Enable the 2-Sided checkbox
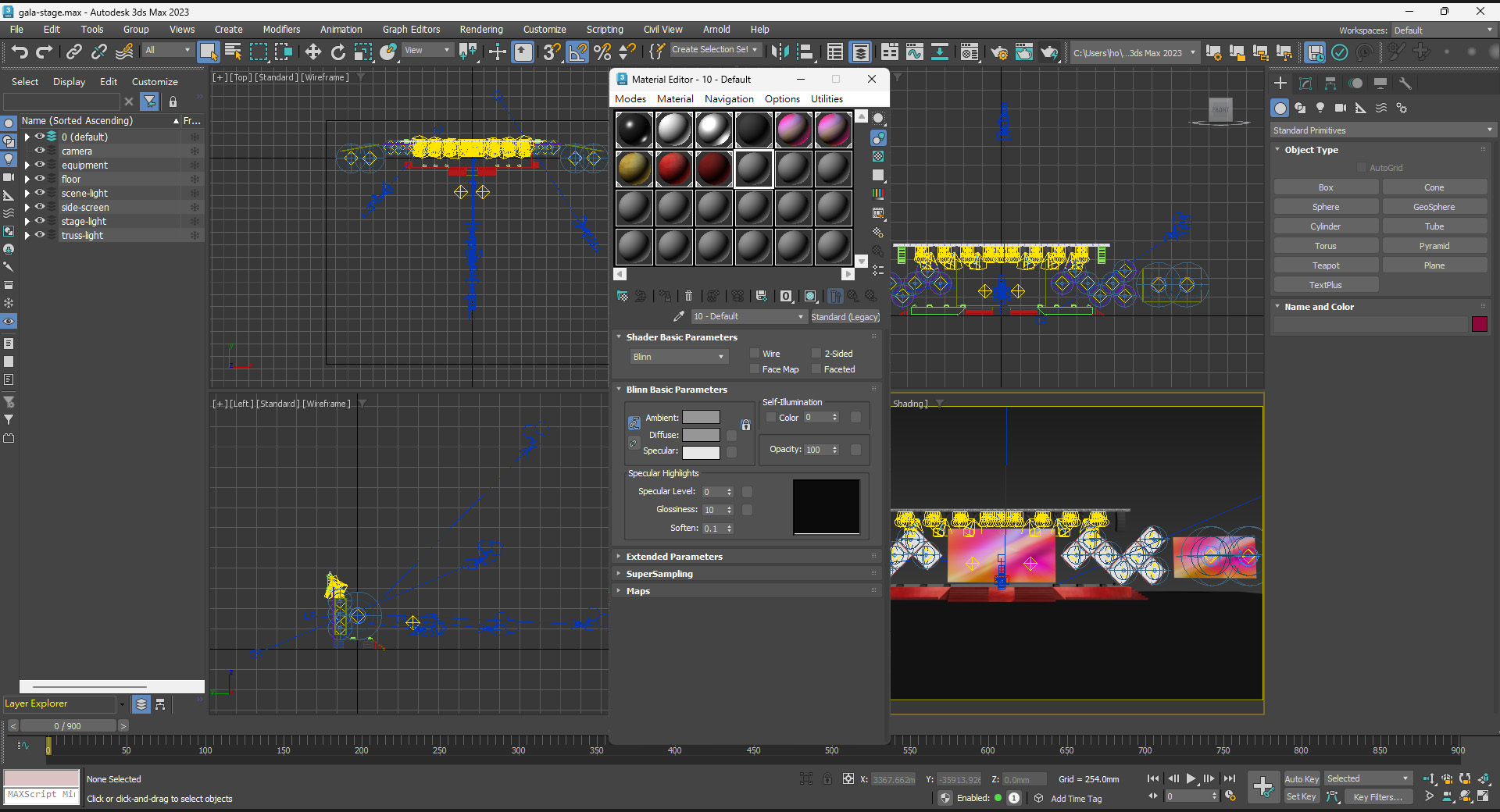This screenshot has width=1500, height=812. (x=816, y=354)
